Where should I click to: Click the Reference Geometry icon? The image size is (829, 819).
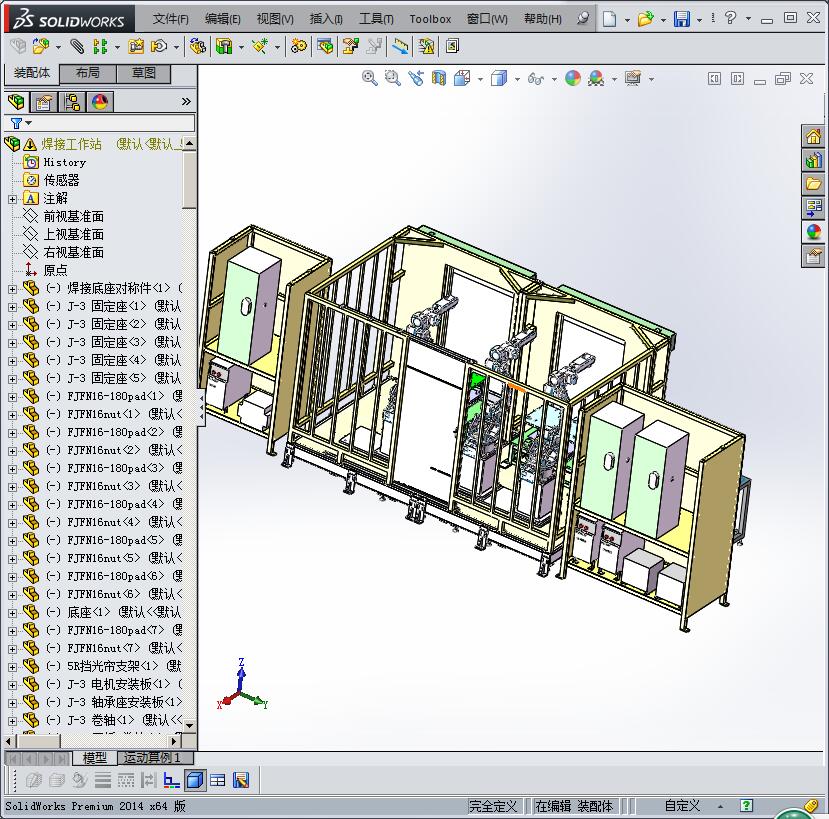260,47
